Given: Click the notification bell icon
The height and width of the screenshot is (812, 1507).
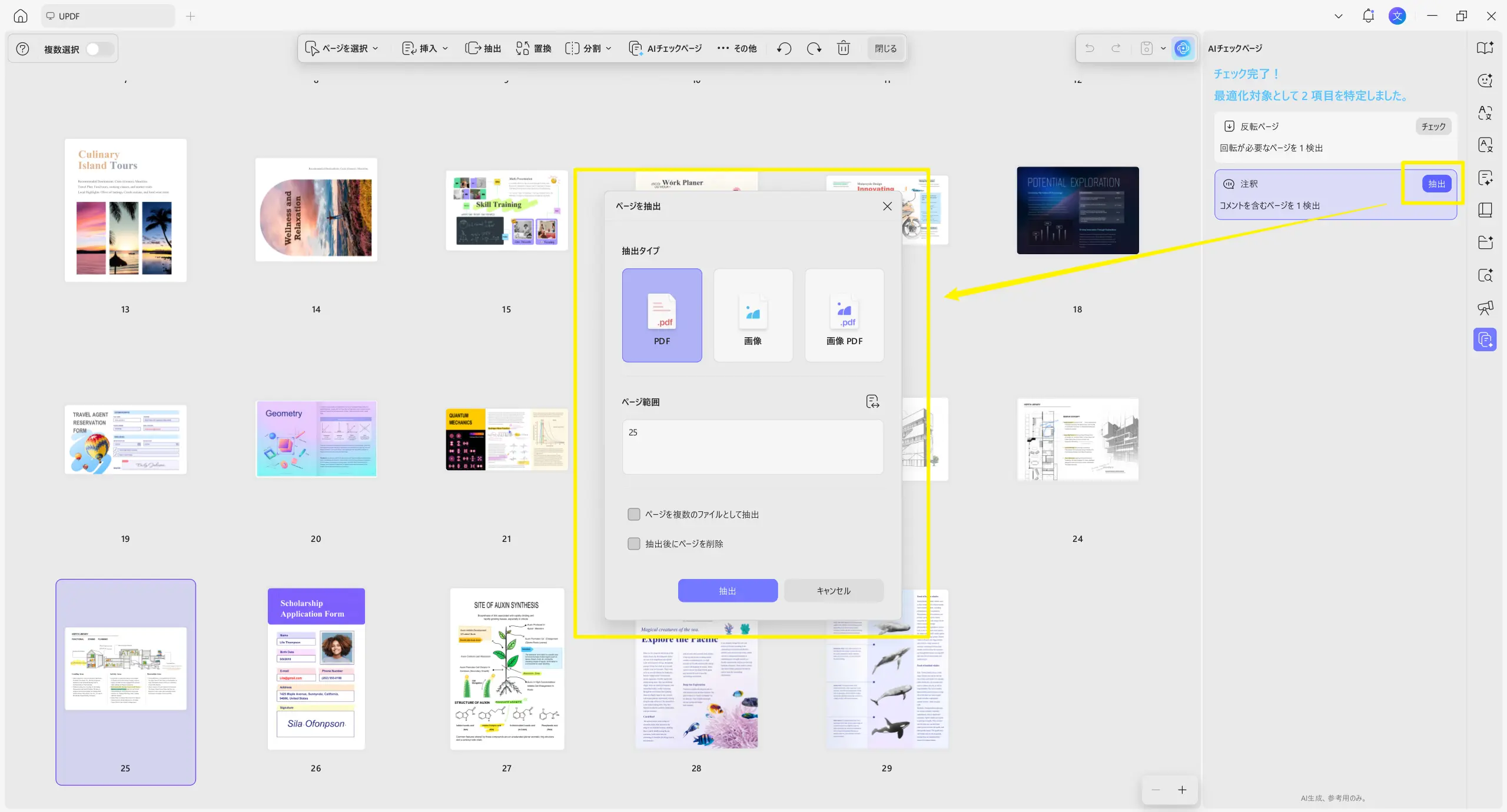Looking at the screenshot, I should coord(1368,16).
